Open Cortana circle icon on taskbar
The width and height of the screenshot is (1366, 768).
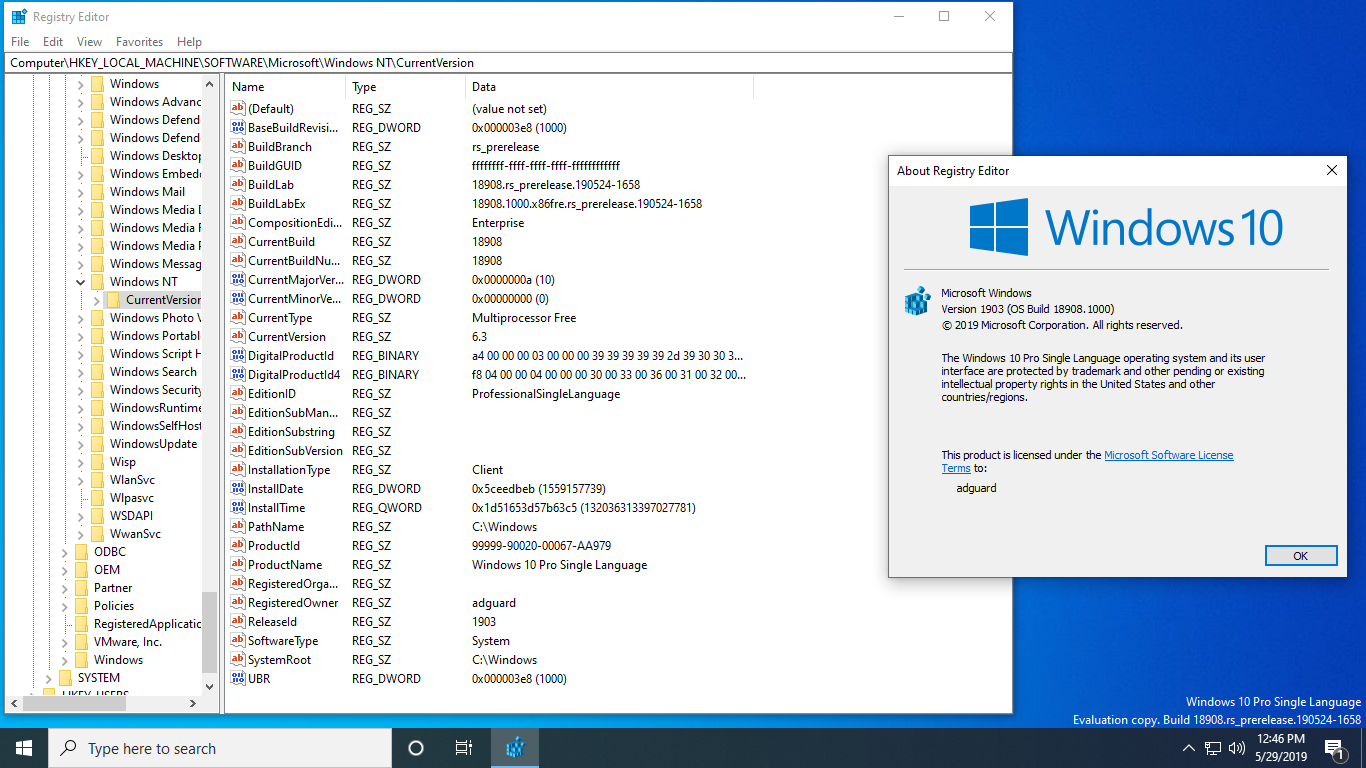[416, 748]
